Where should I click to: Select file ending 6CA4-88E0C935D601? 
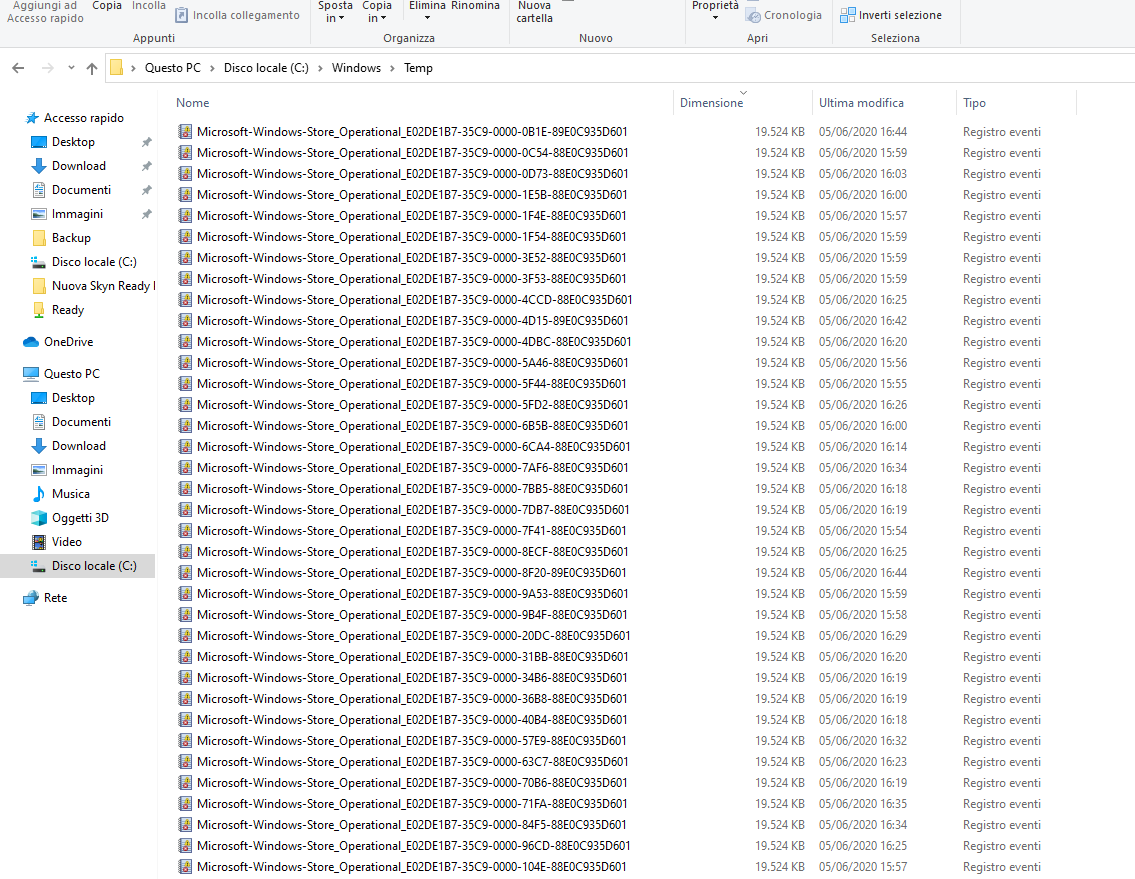pos(413,447)
